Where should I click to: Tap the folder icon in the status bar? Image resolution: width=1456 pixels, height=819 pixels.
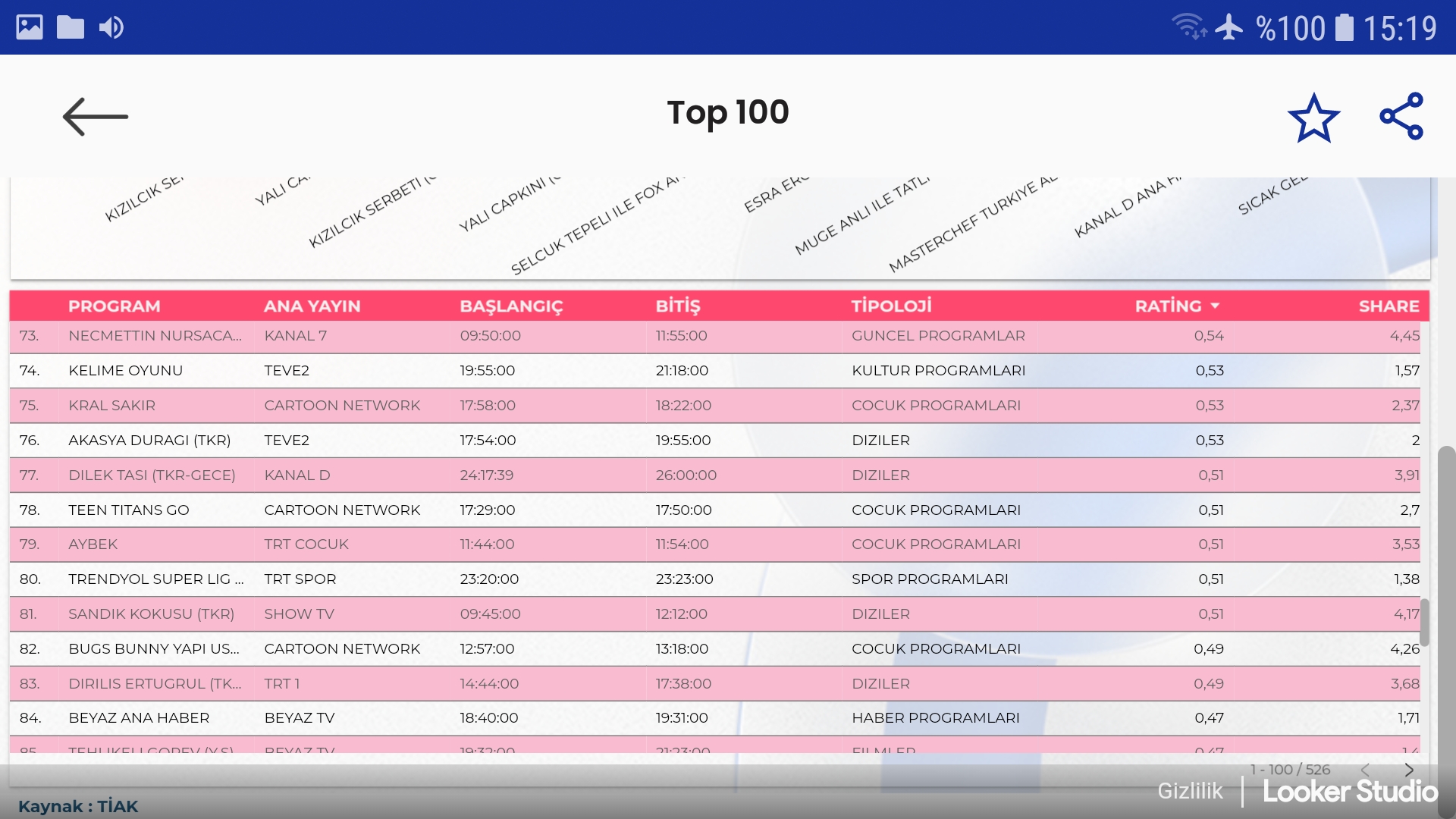71,28
